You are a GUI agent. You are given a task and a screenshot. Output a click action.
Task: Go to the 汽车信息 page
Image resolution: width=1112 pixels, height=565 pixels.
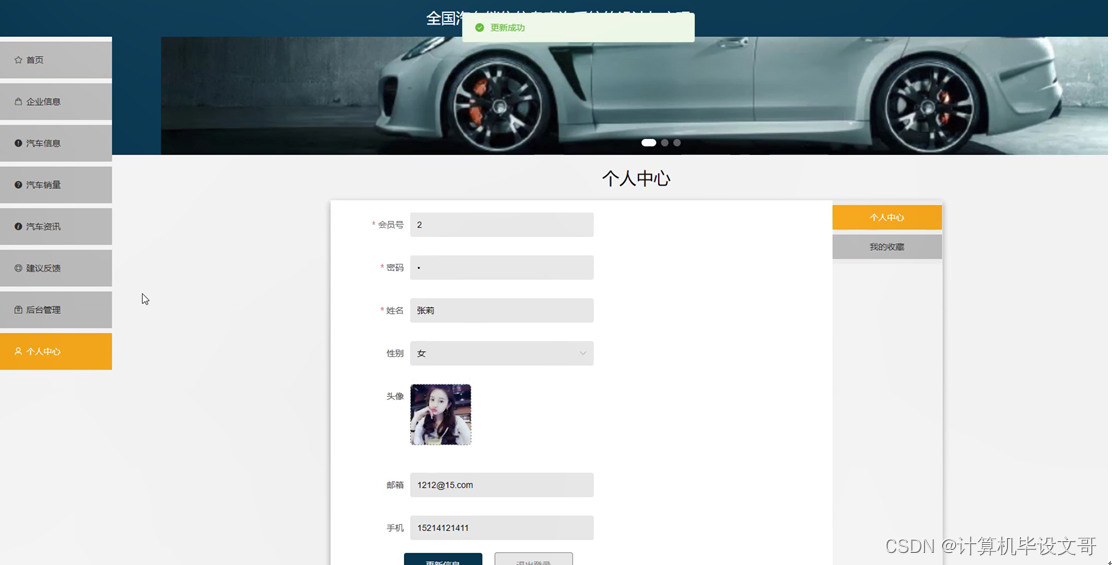(x=56, y=143)
